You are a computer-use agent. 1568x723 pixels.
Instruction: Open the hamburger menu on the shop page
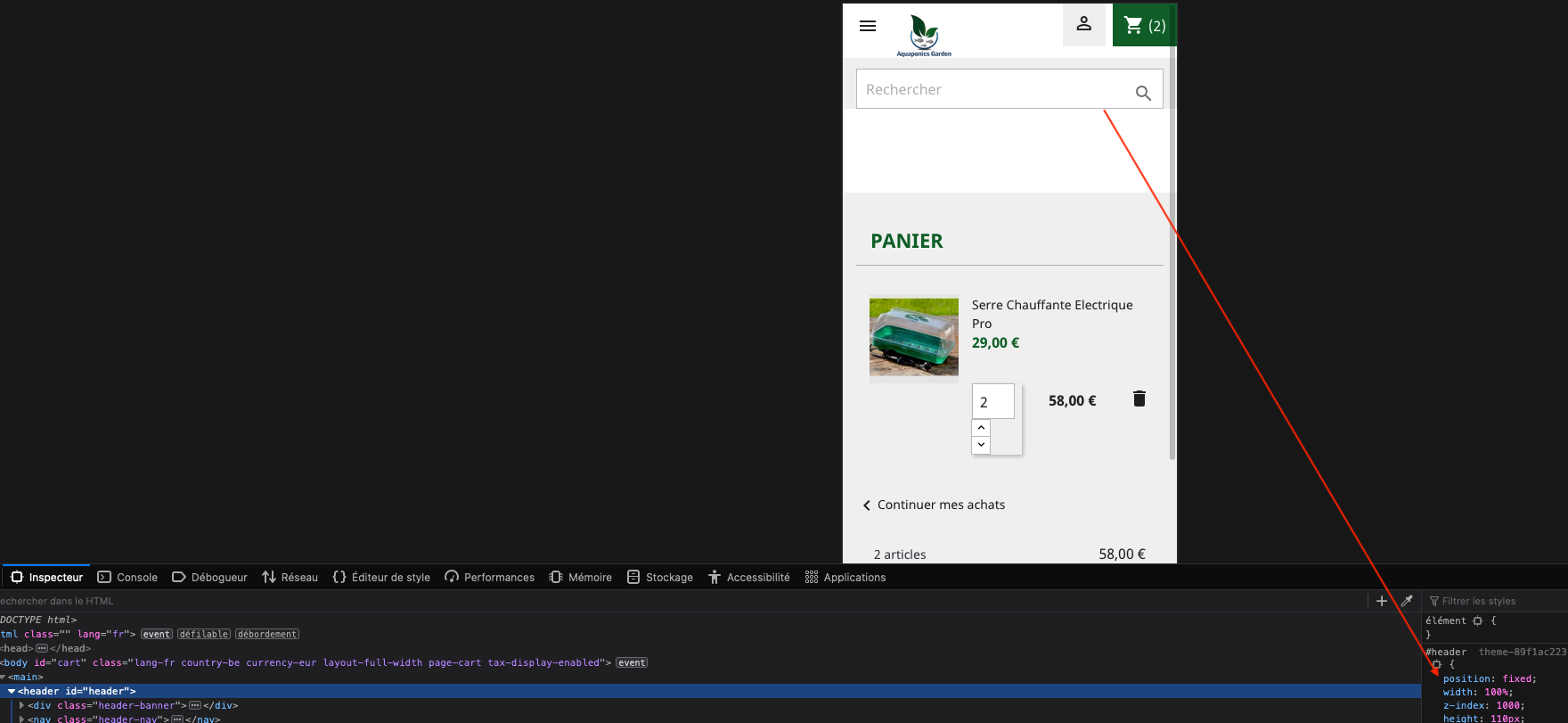(x=867, y=26)
